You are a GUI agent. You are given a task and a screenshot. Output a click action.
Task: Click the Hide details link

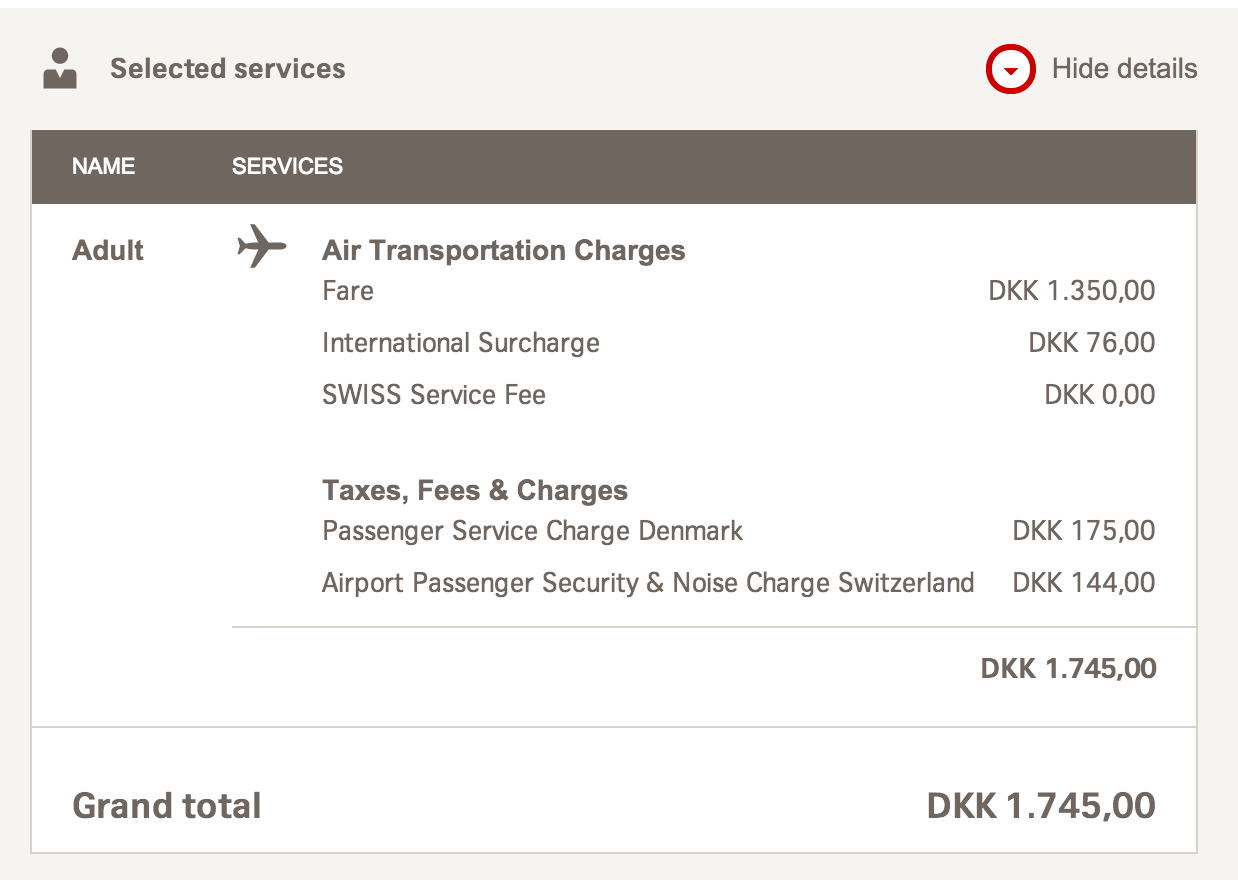[x=1124, y=69]
